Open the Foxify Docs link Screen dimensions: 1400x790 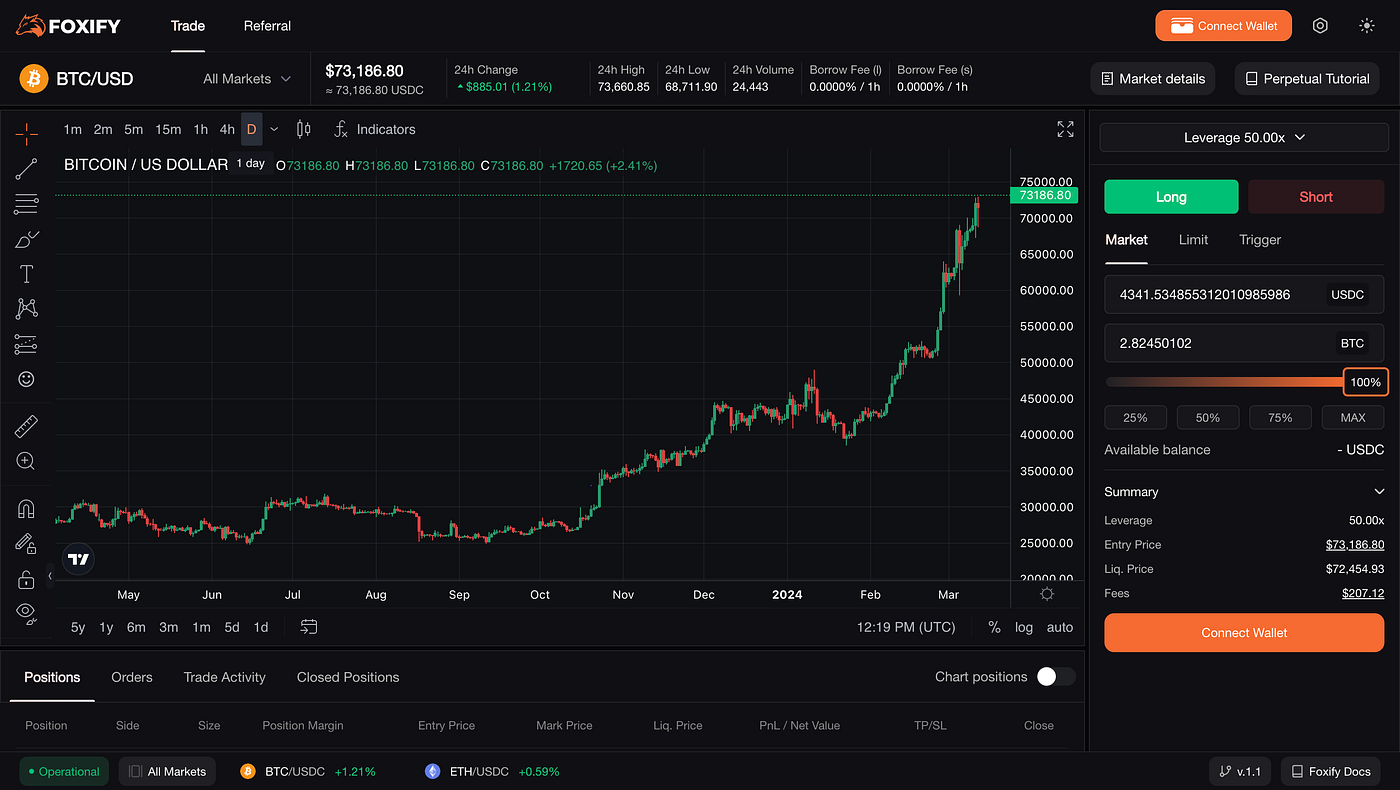tap(1330, 771)
